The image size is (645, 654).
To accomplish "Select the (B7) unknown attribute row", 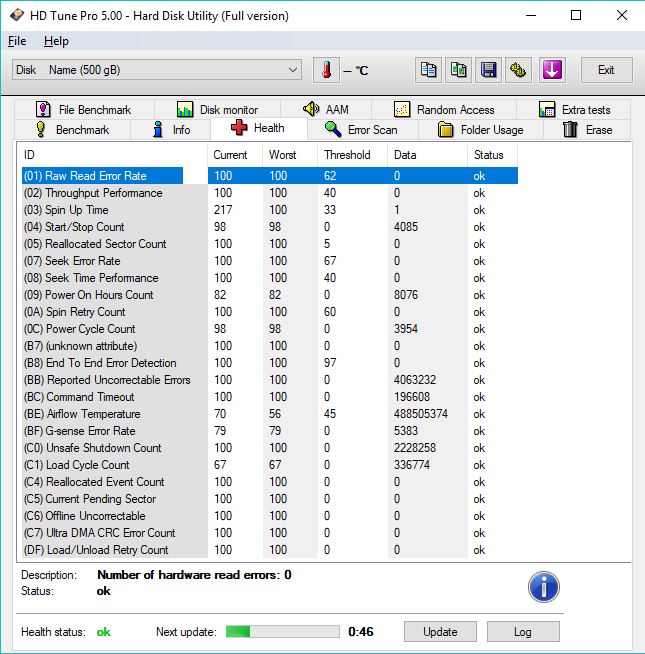I will pyautogui.click(x=270, y=346).
